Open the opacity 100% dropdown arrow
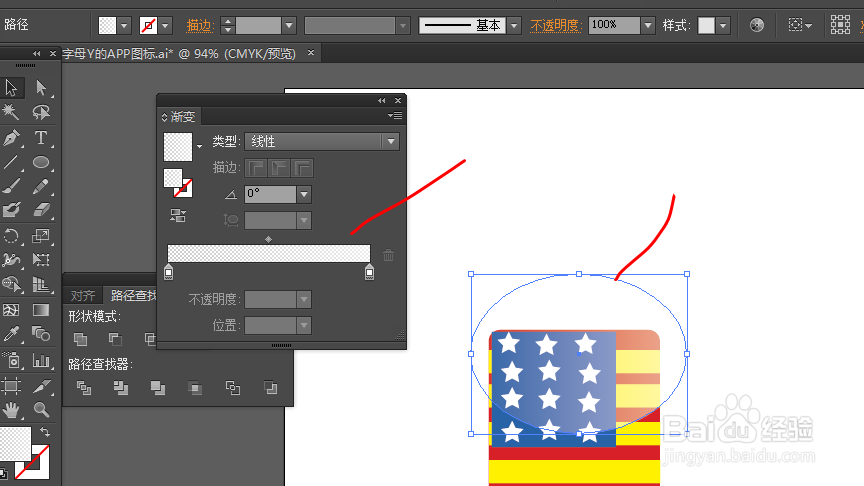Viewport: 864px width, 486px height. [x=648, y=25]
